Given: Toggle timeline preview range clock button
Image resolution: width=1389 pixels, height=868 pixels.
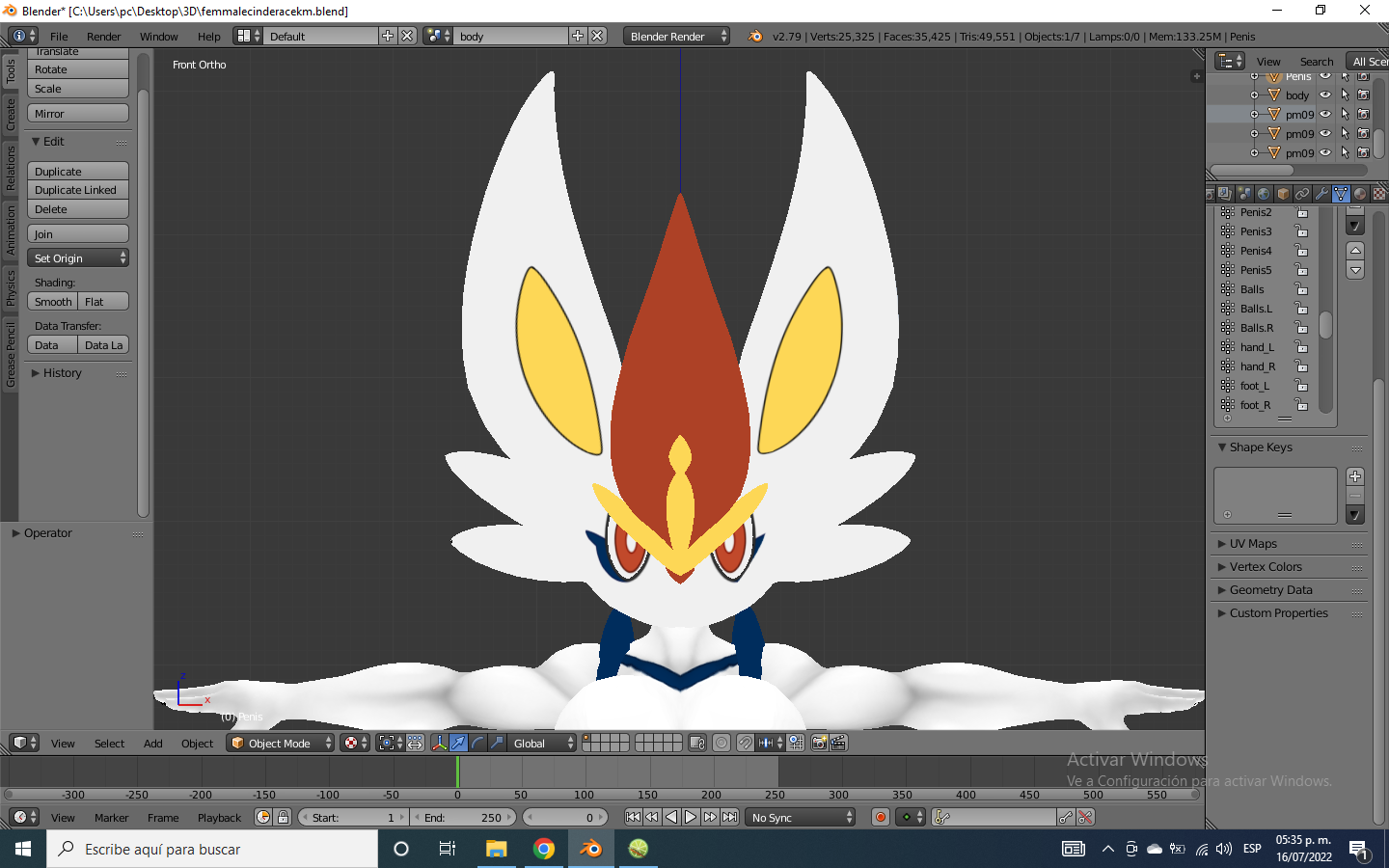Looking at the screenshot, I should point(263,817).
